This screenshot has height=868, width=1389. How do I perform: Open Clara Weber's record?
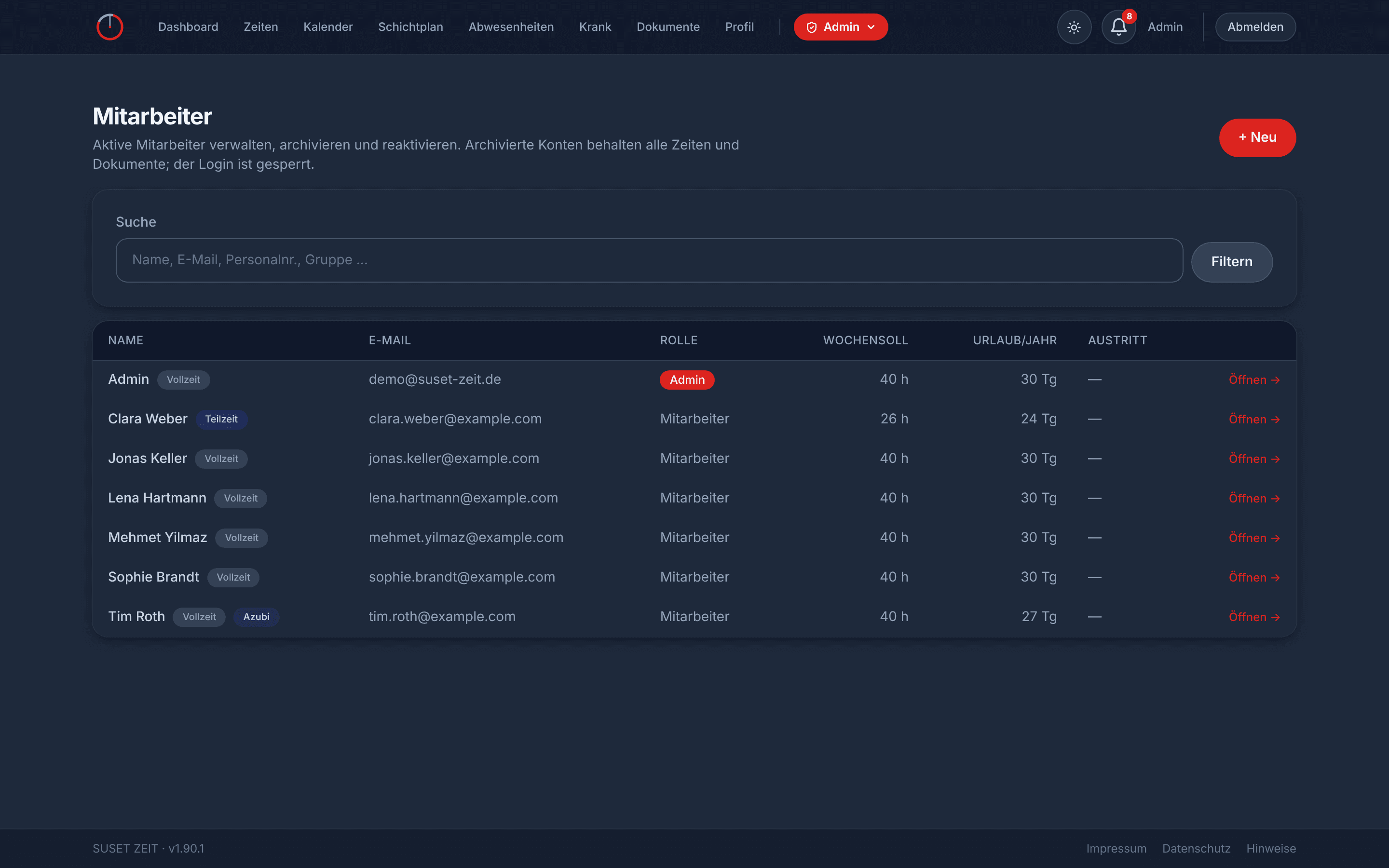click(x=1254, y=420)
